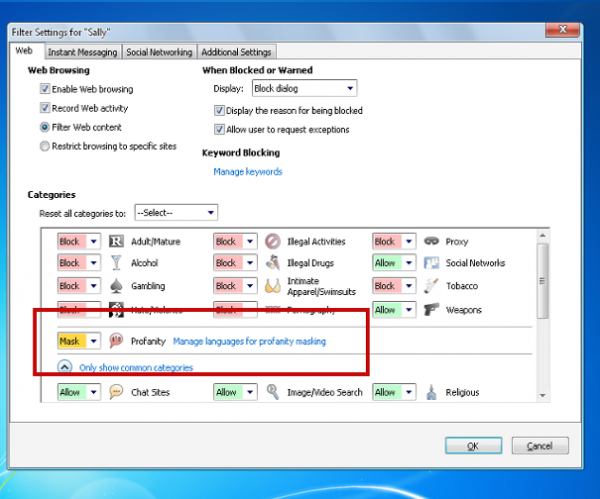Click the Social Networks category label
This screenshot has width=600, height=499.
pyautogui.click(x=475, y=263)
